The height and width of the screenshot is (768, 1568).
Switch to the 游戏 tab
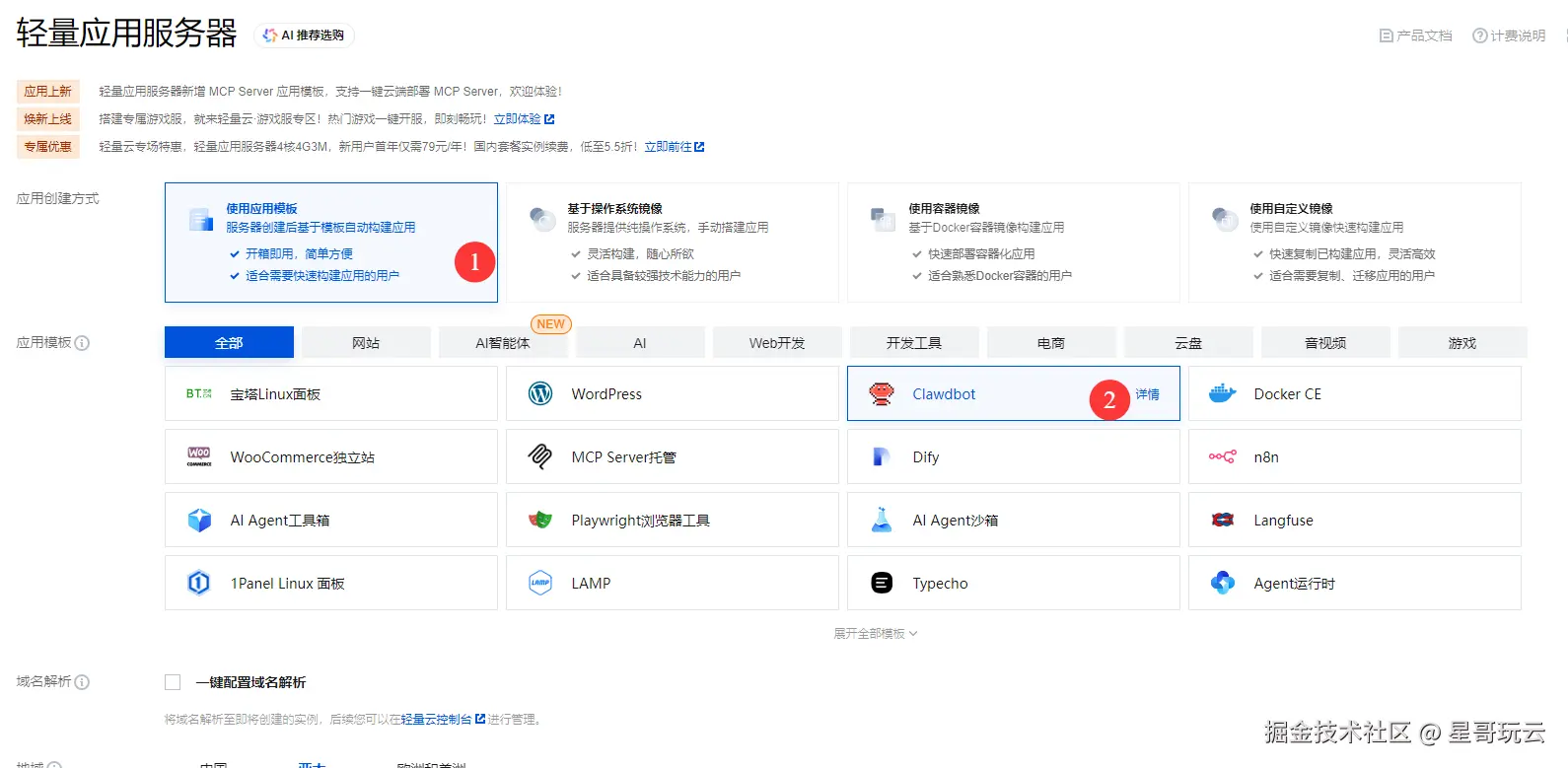(1462, 342)
